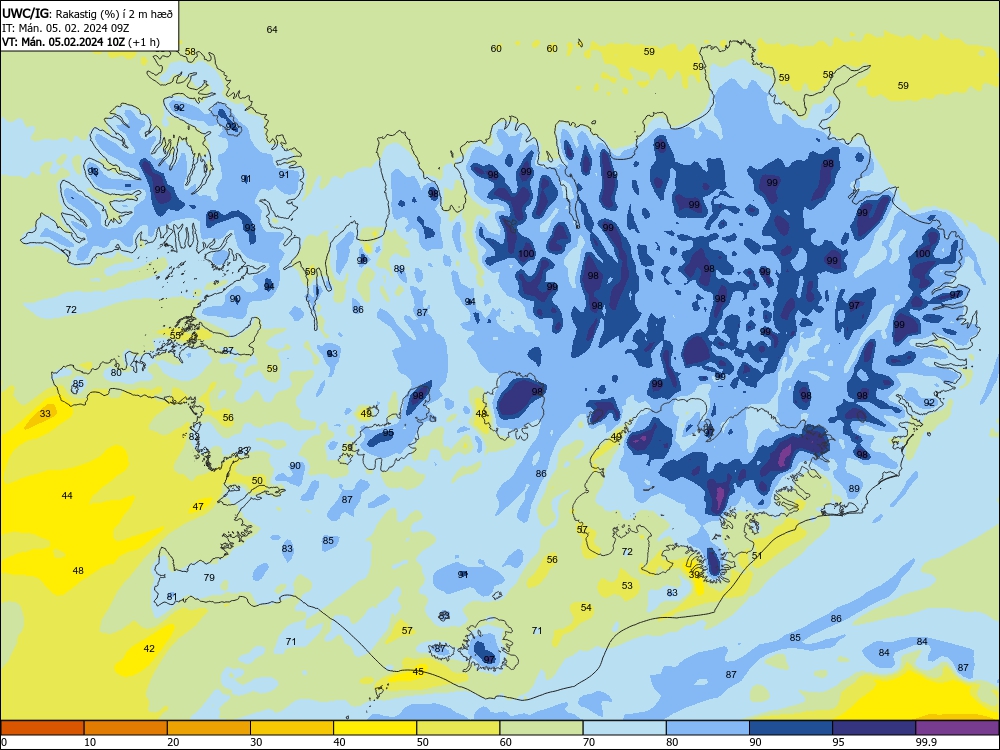Click the map value '44' in the yellow area

67,496
